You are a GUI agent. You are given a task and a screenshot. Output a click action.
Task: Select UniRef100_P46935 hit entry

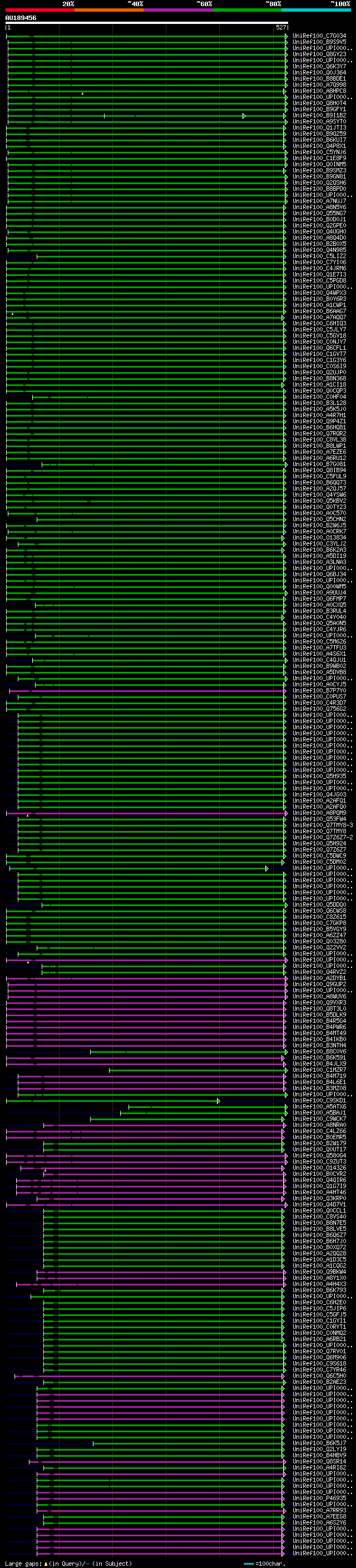coord(319,1498)
